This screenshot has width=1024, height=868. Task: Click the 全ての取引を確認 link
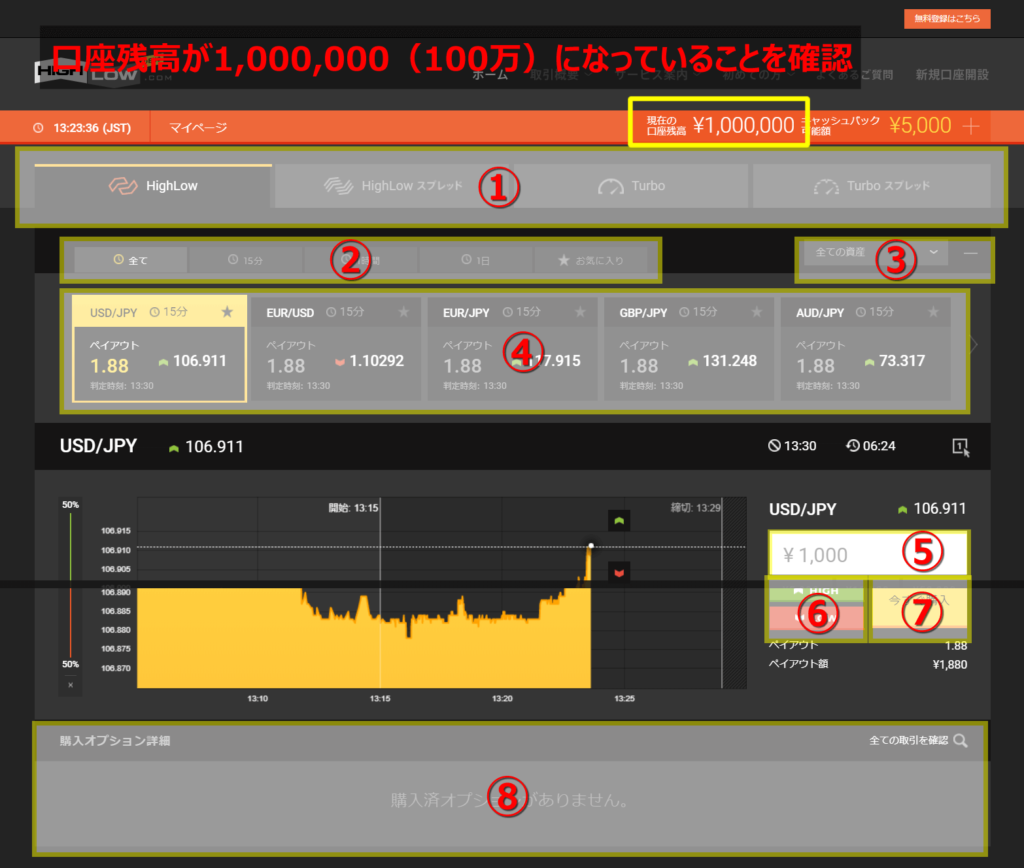908,740
